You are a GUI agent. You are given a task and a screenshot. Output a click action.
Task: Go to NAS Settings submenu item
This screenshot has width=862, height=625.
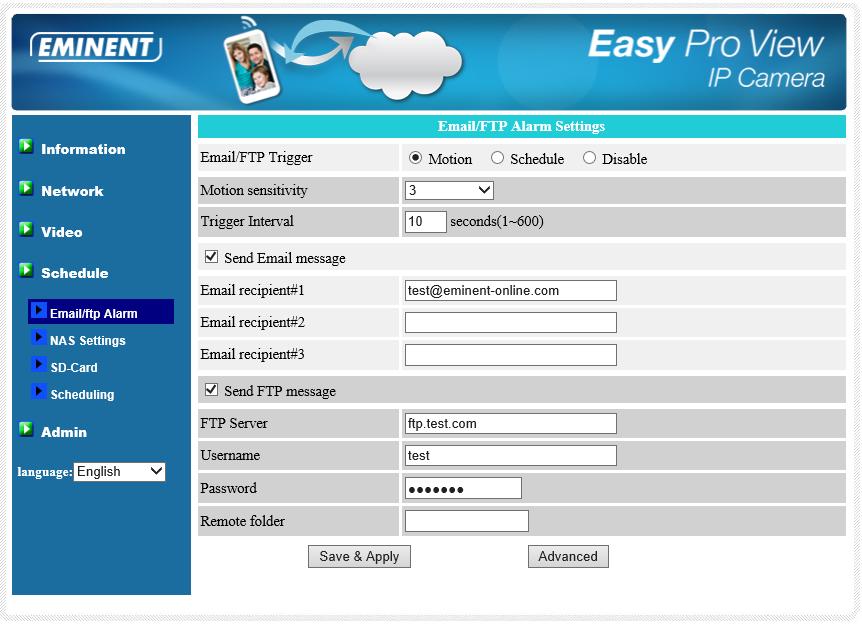(87, 341)
